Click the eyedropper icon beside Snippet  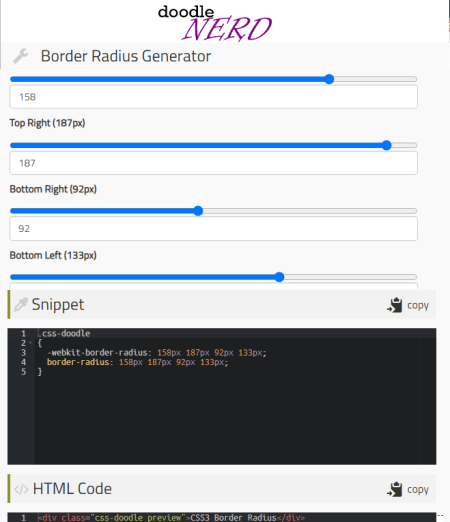pyautogui.click(x=21, y=304)
